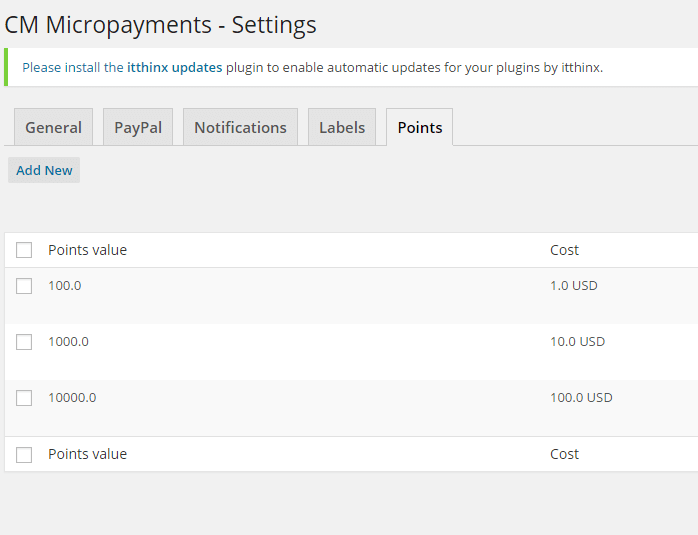Select the 100.0 points value entry
Screen dimensions: 698x535
(65, 286)
